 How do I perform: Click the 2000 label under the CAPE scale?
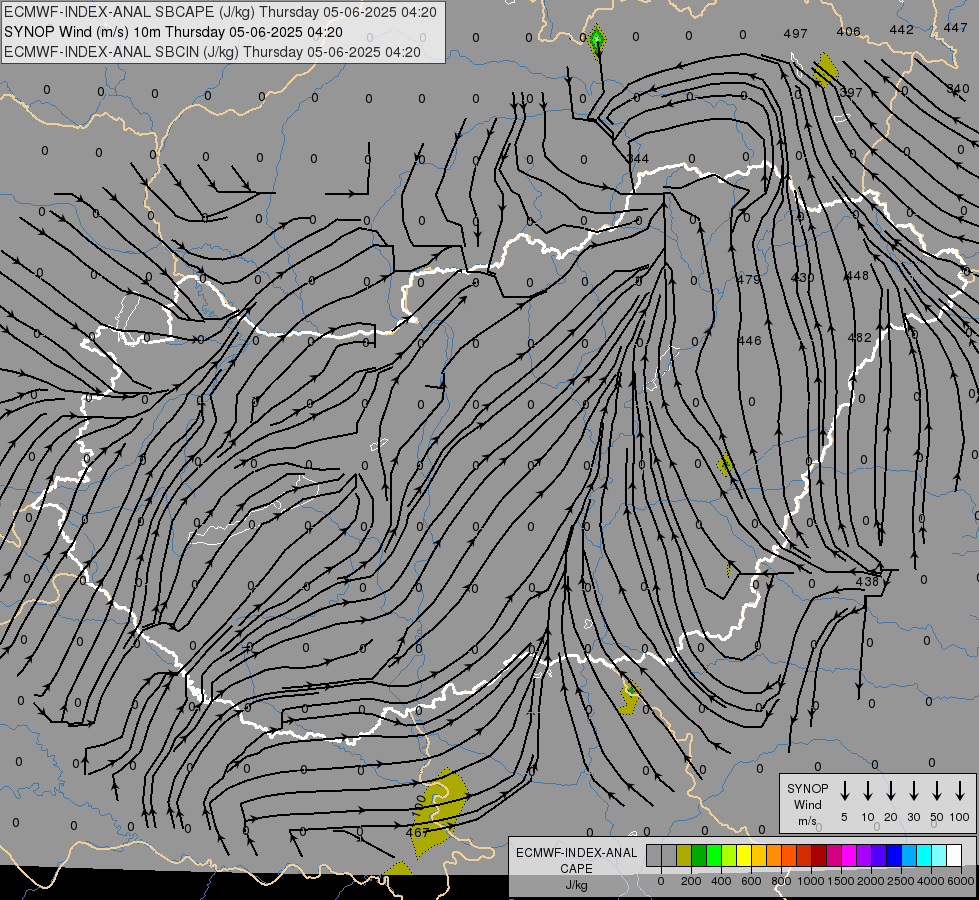point(870,881)
